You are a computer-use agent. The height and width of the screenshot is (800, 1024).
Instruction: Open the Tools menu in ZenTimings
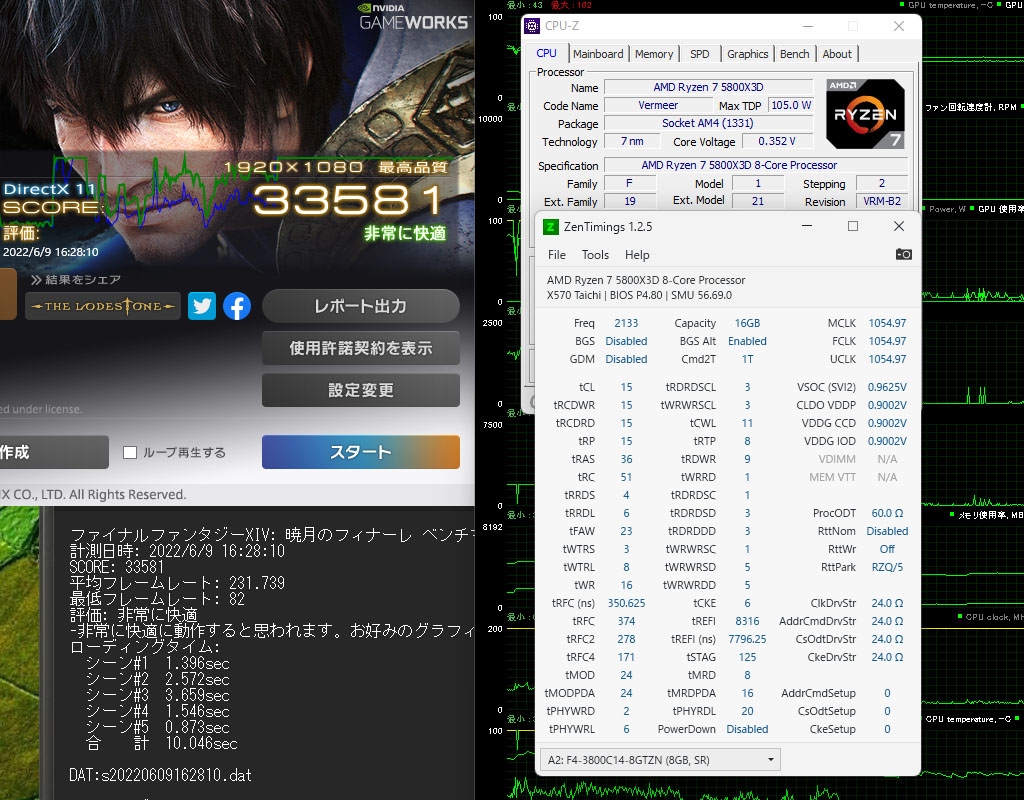click(x=595, y=255)
